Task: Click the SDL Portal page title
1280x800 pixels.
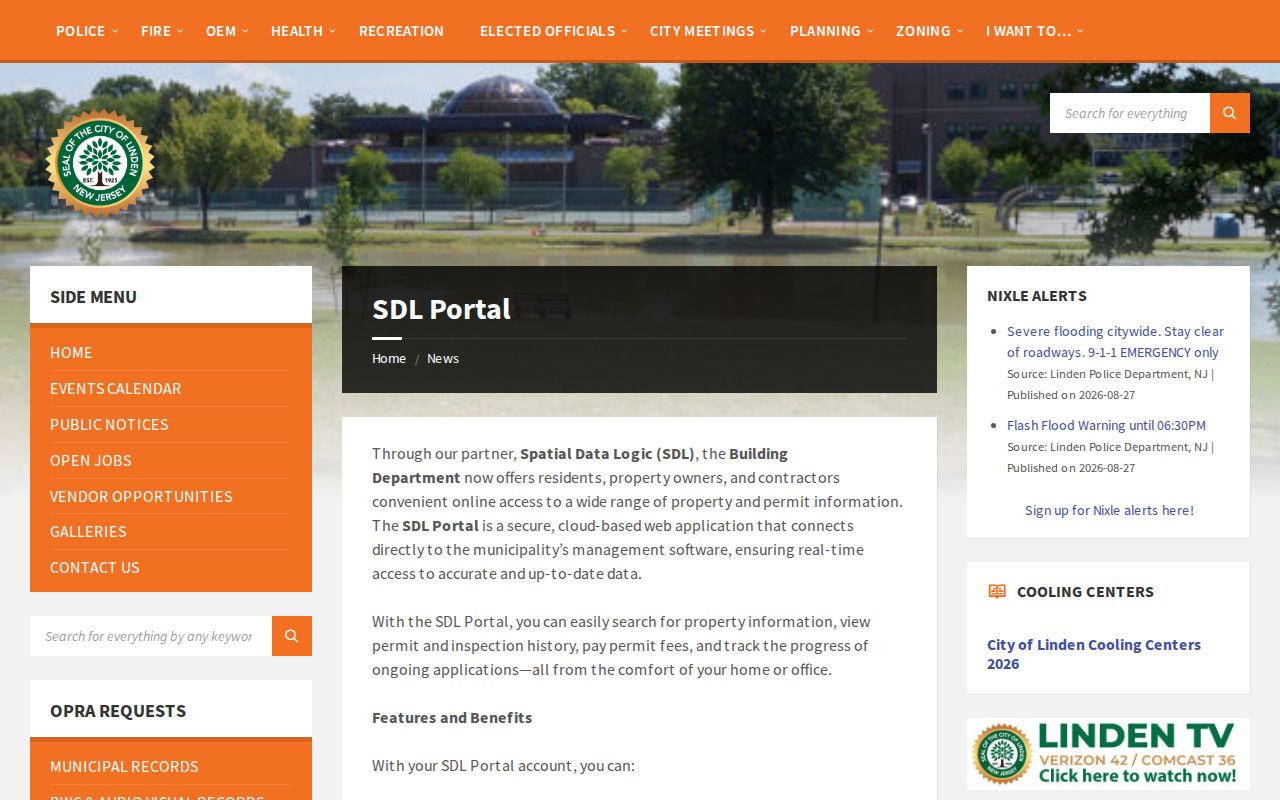Action: pyautogui.click(x=441, y=310)
